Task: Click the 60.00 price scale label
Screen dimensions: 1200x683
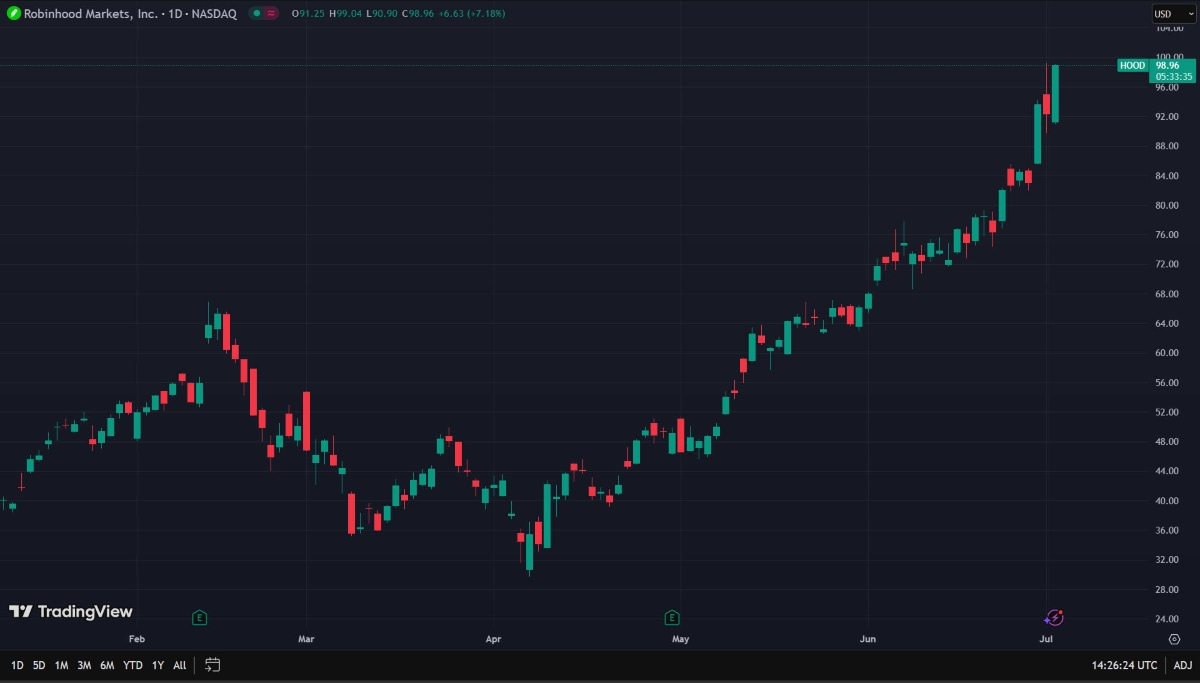Action: coord(1168,353)
